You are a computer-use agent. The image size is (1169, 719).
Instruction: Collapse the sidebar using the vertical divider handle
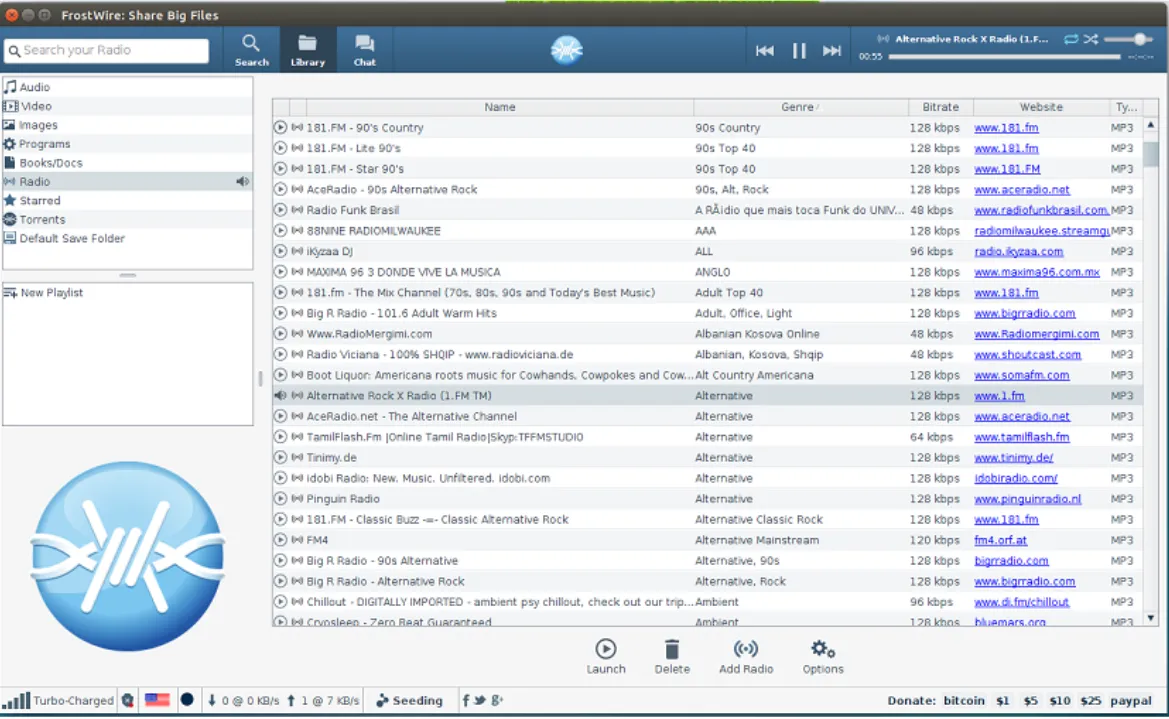click(x=260, y=378)
